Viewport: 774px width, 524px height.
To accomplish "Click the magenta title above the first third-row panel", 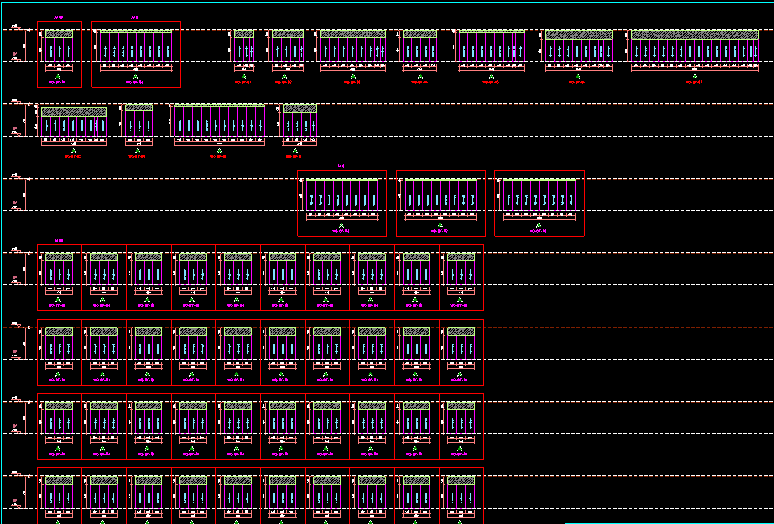I will tap(341, 166).
